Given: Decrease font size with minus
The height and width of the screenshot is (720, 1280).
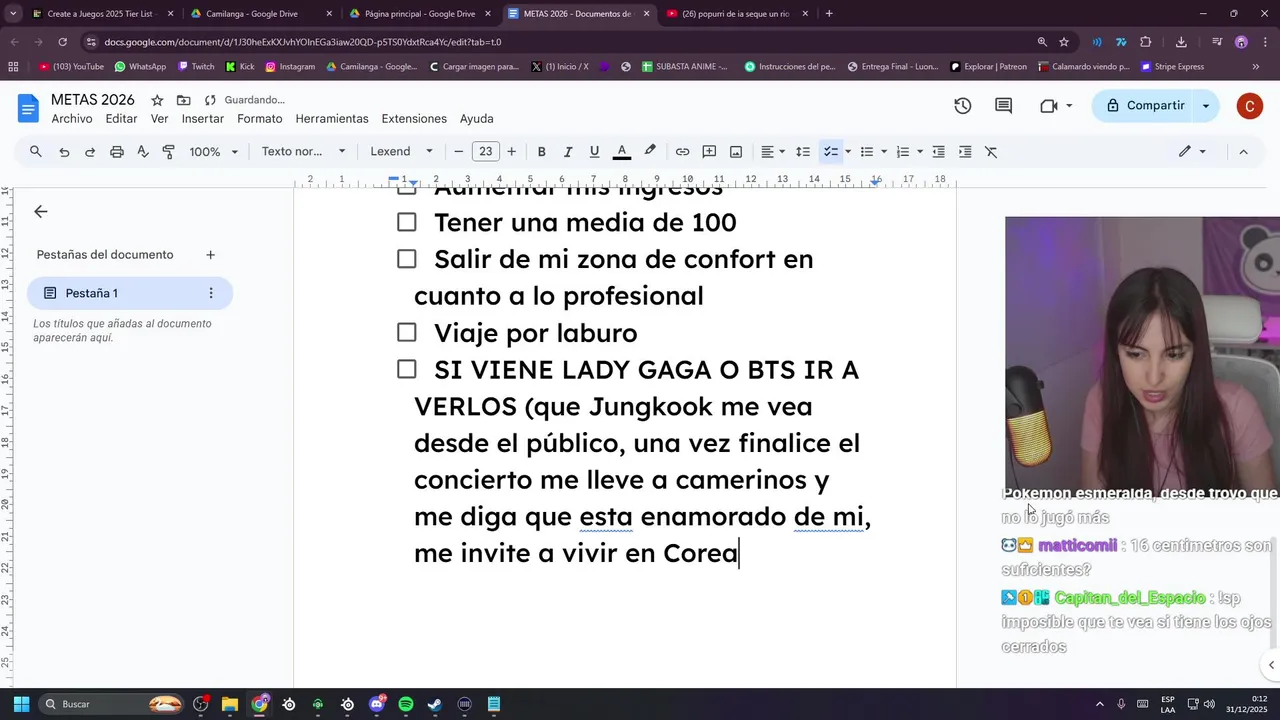Looking at the screenshot, I should point(459,152).
